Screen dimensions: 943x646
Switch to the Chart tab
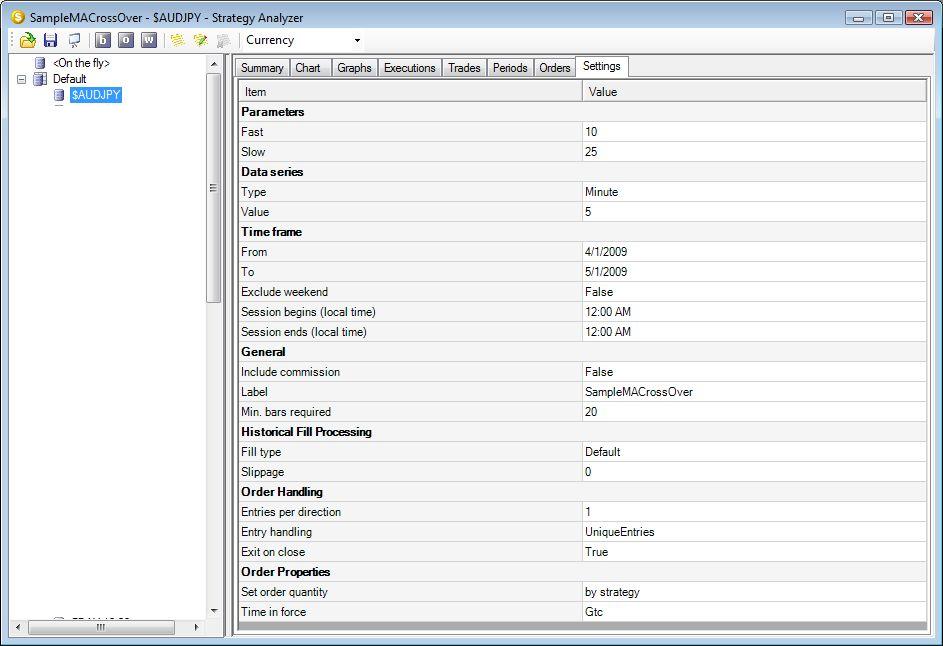[308, 68]
